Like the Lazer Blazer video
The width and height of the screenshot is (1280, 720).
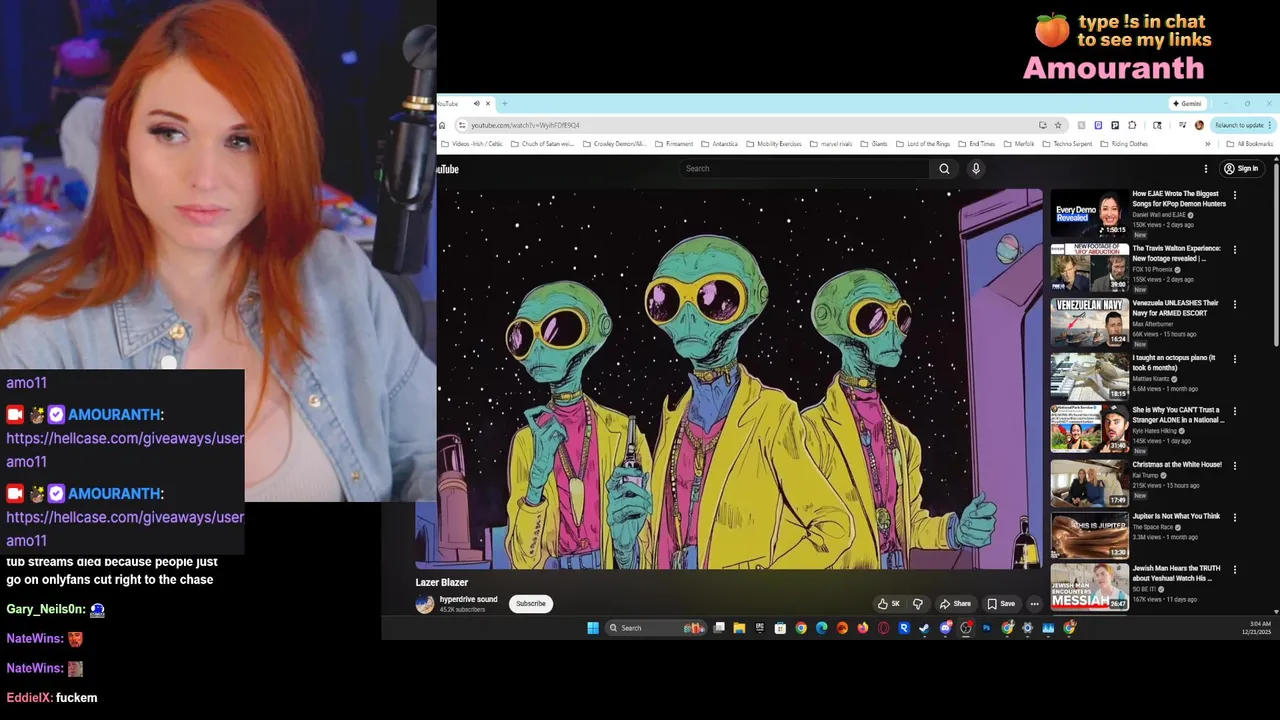tap(889, 604)
